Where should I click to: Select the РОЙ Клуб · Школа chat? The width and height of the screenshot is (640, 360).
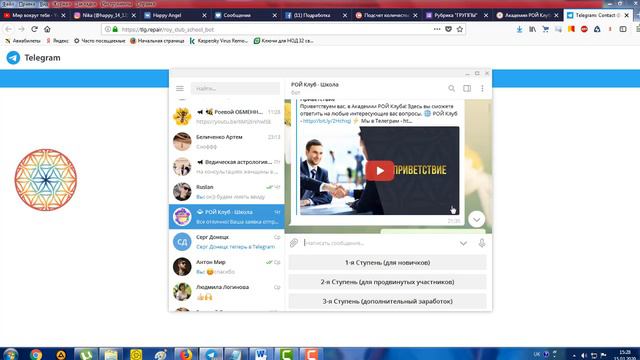(227, 217)
